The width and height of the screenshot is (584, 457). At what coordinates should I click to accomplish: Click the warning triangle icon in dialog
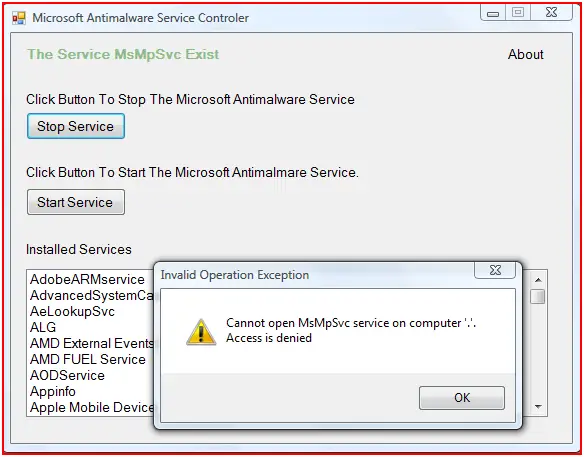tap(201, 332)
